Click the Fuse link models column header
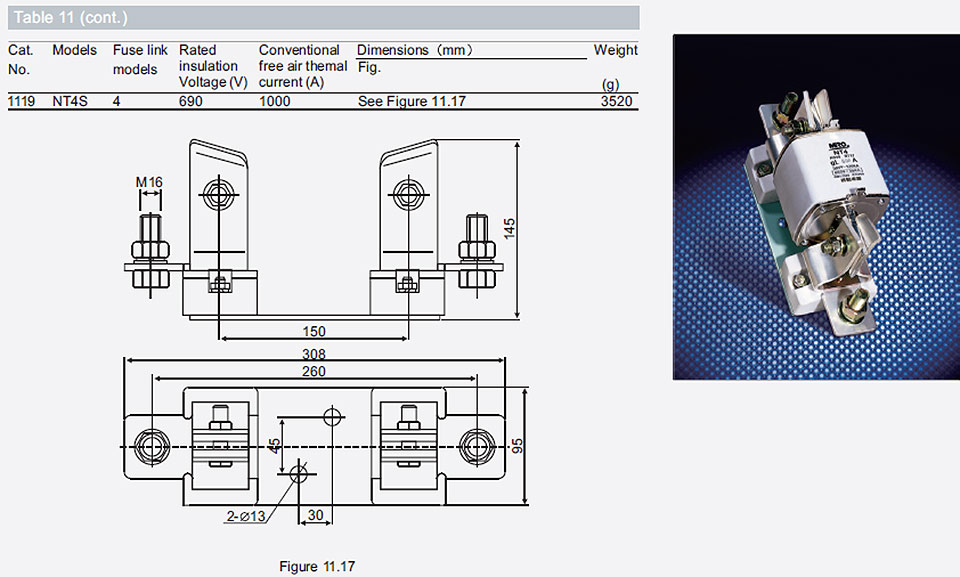 140,59
